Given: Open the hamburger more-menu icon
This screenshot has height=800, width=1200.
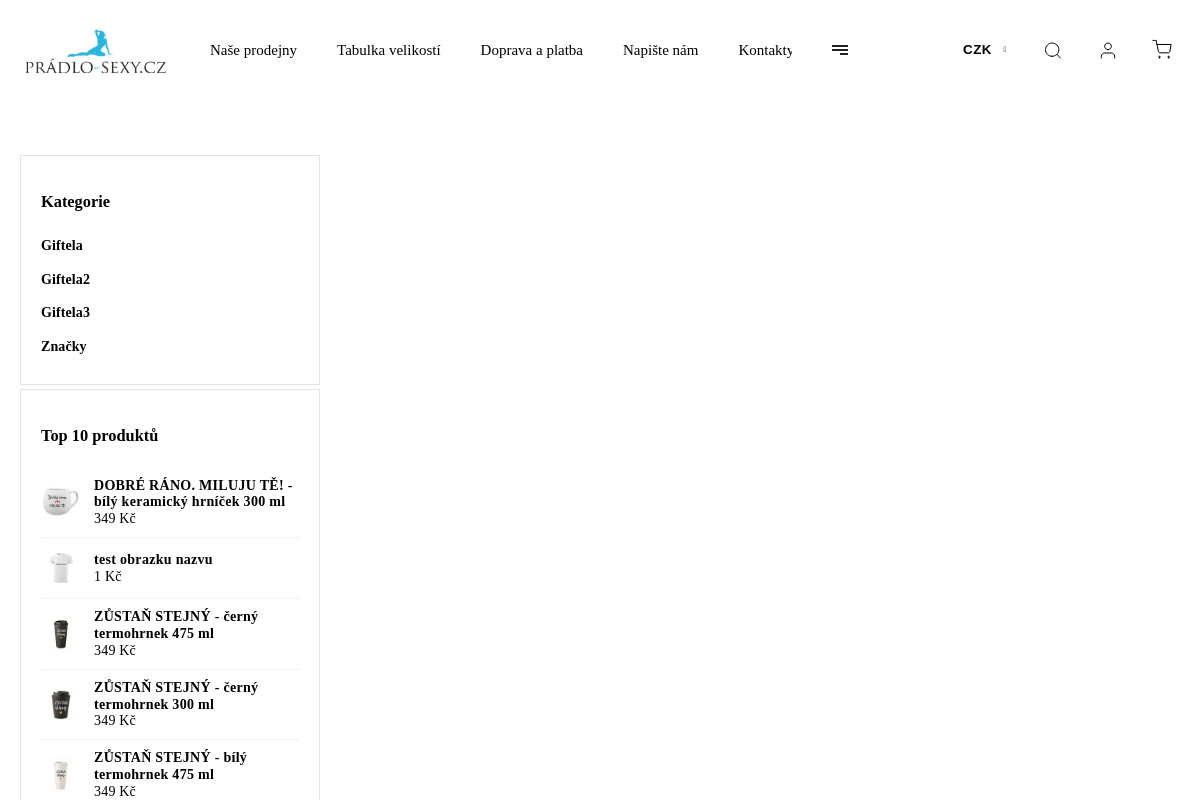Looking at the screenshot, I should [840, 50].
